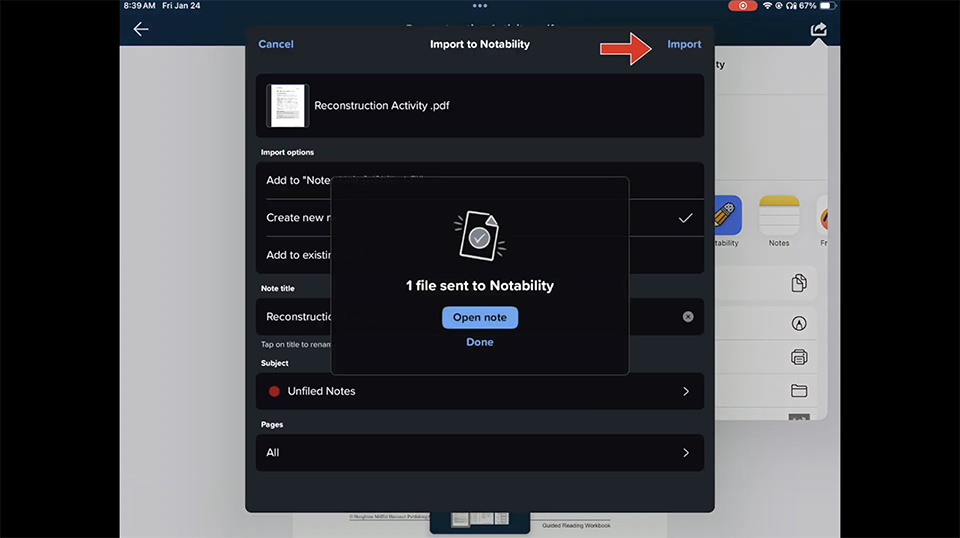Select the Reconstruction Activity .pdf thumbnail
960x538 pixels.
(288, 105)
